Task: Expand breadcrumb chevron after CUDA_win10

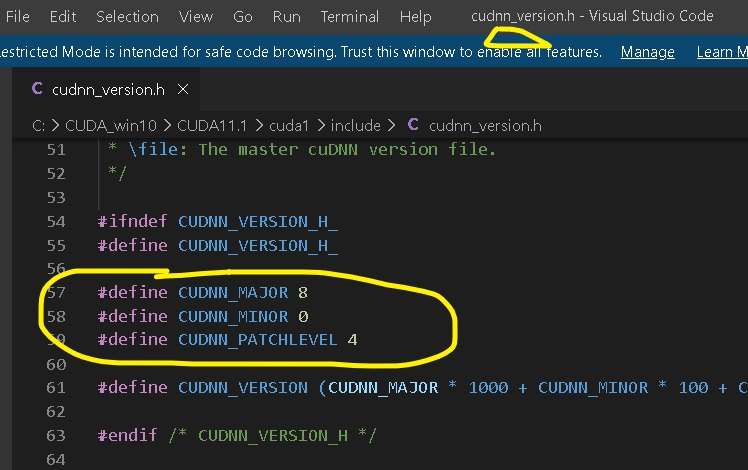Action: click(167, 126)
